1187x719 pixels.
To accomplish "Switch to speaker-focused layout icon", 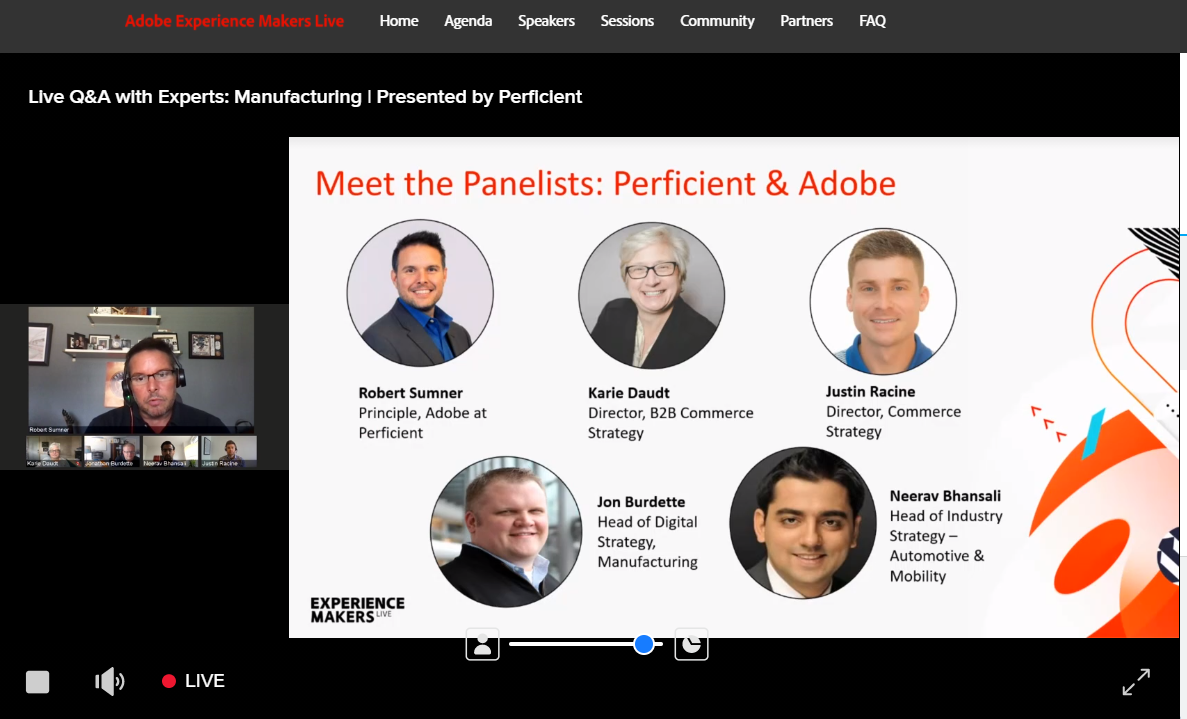I will [x=482, y=644].
